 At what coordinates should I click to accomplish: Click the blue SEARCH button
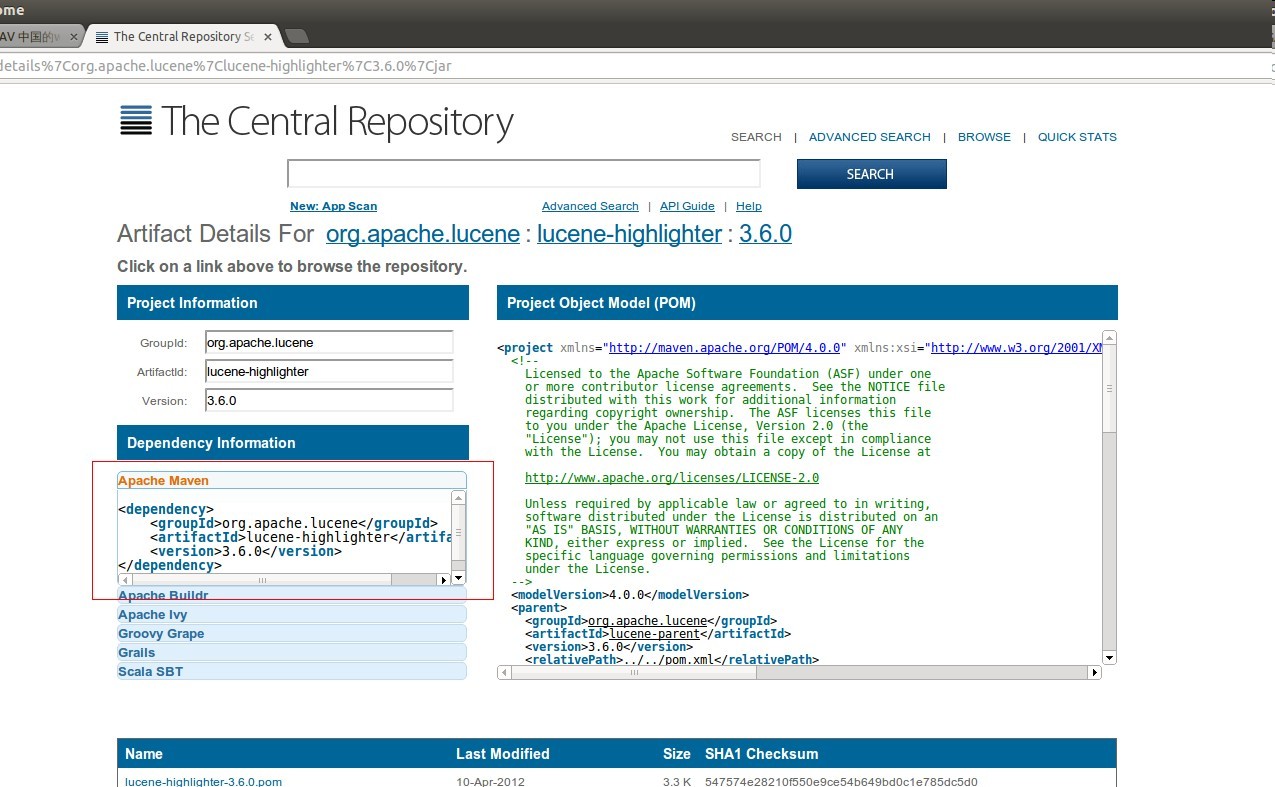871,174
